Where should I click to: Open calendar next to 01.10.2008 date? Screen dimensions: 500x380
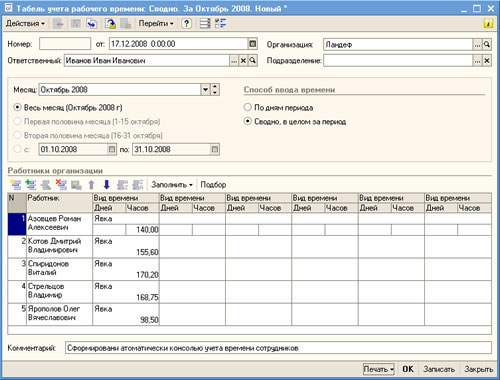coord(112,149)
